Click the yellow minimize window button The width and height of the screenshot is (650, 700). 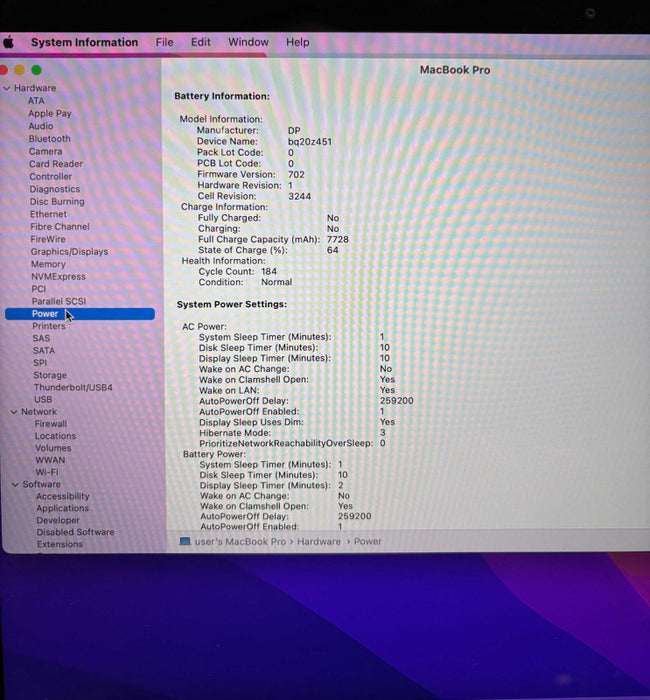[x=20, y=70]
